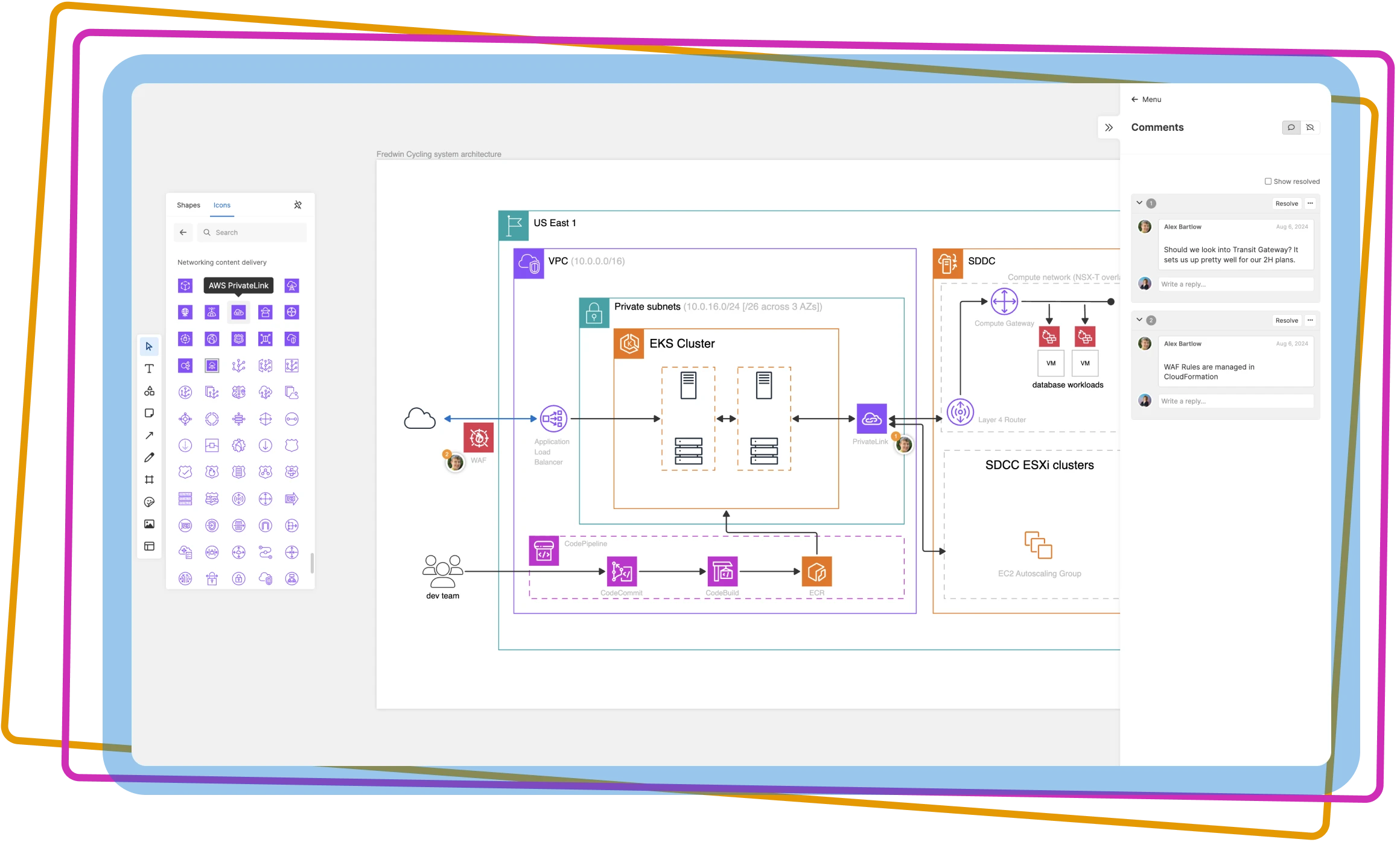
Task: Select the Arrow connector tool
Action: point(149,435)
